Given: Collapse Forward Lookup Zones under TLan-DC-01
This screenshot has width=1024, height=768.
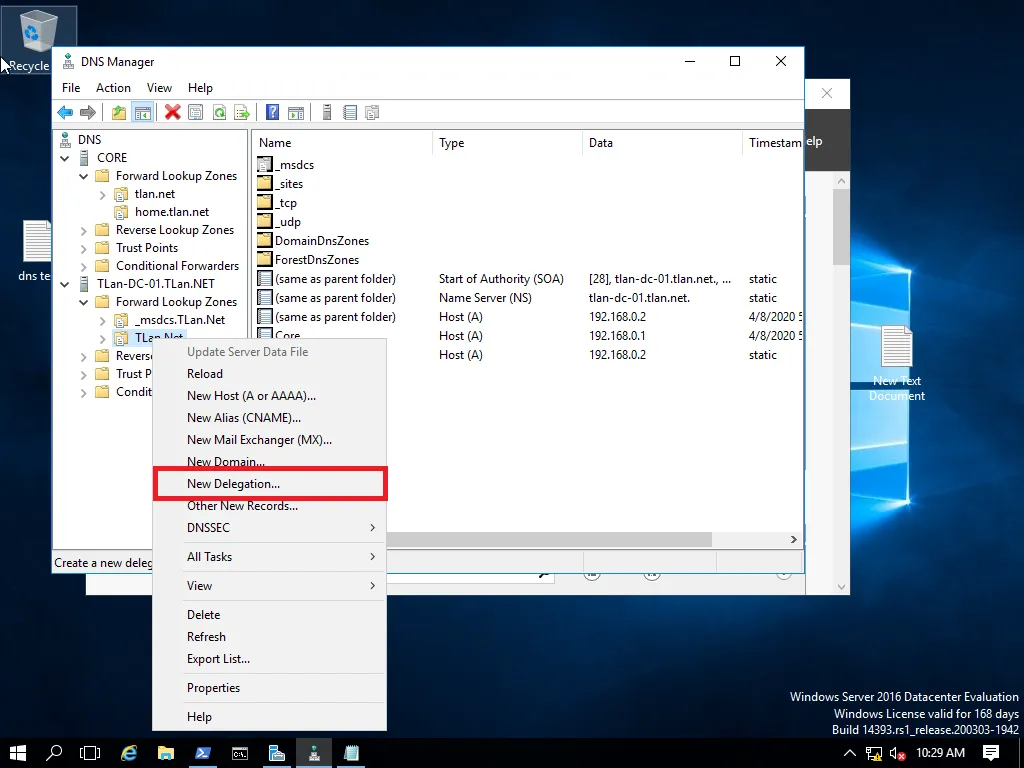Looking at the screenshot, I should tap(84, 302).
